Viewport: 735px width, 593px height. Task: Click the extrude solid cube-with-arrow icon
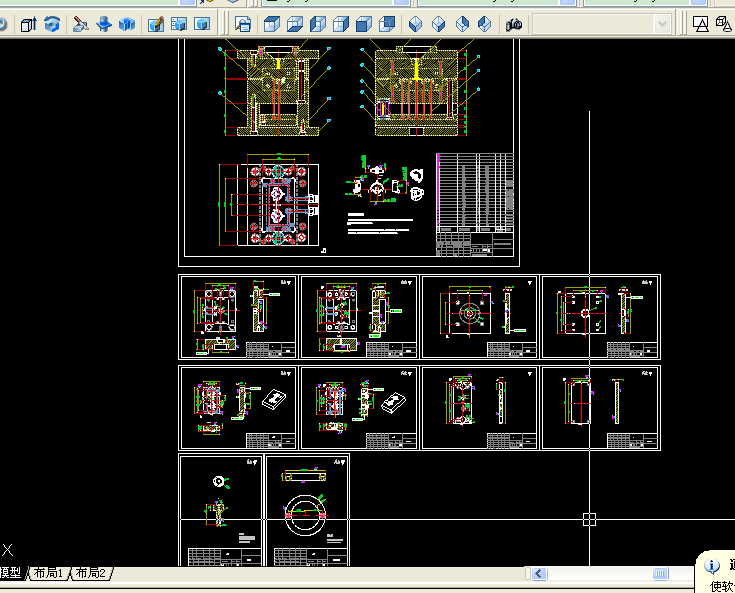[29, 24]
